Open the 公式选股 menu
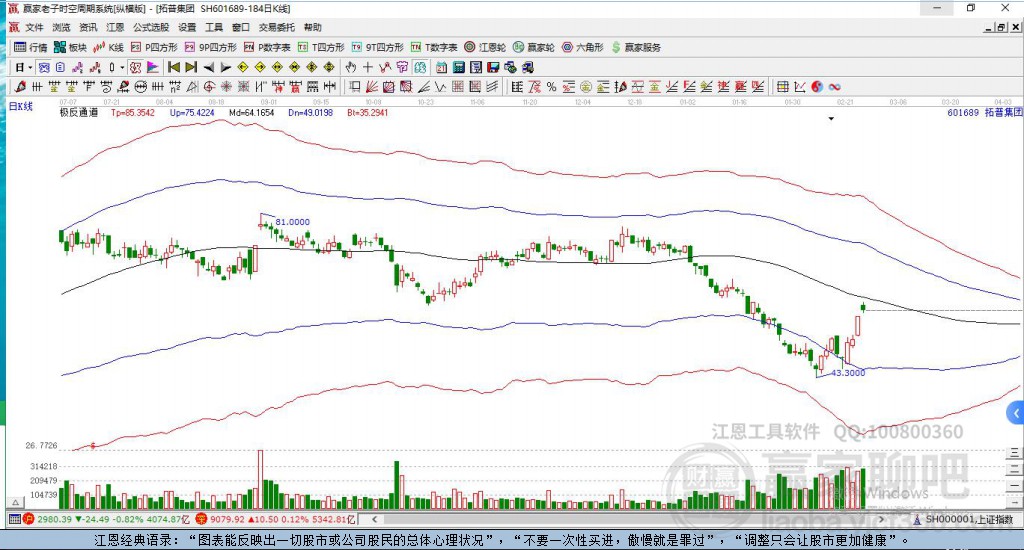 click(x=151, y=27)
